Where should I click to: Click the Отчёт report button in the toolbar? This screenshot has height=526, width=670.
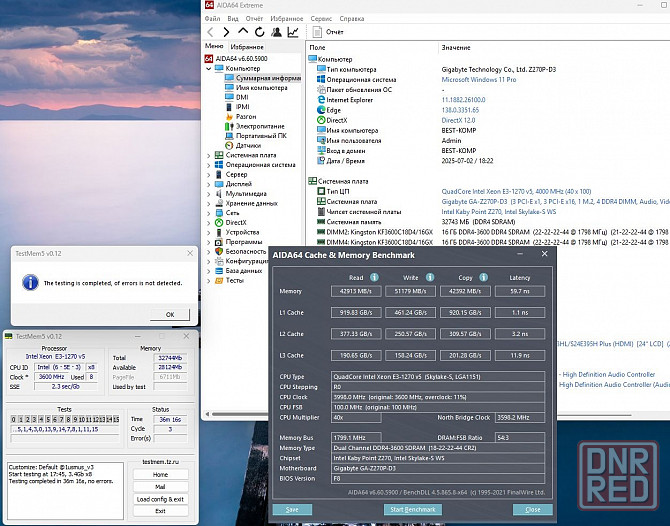[328, 32]
